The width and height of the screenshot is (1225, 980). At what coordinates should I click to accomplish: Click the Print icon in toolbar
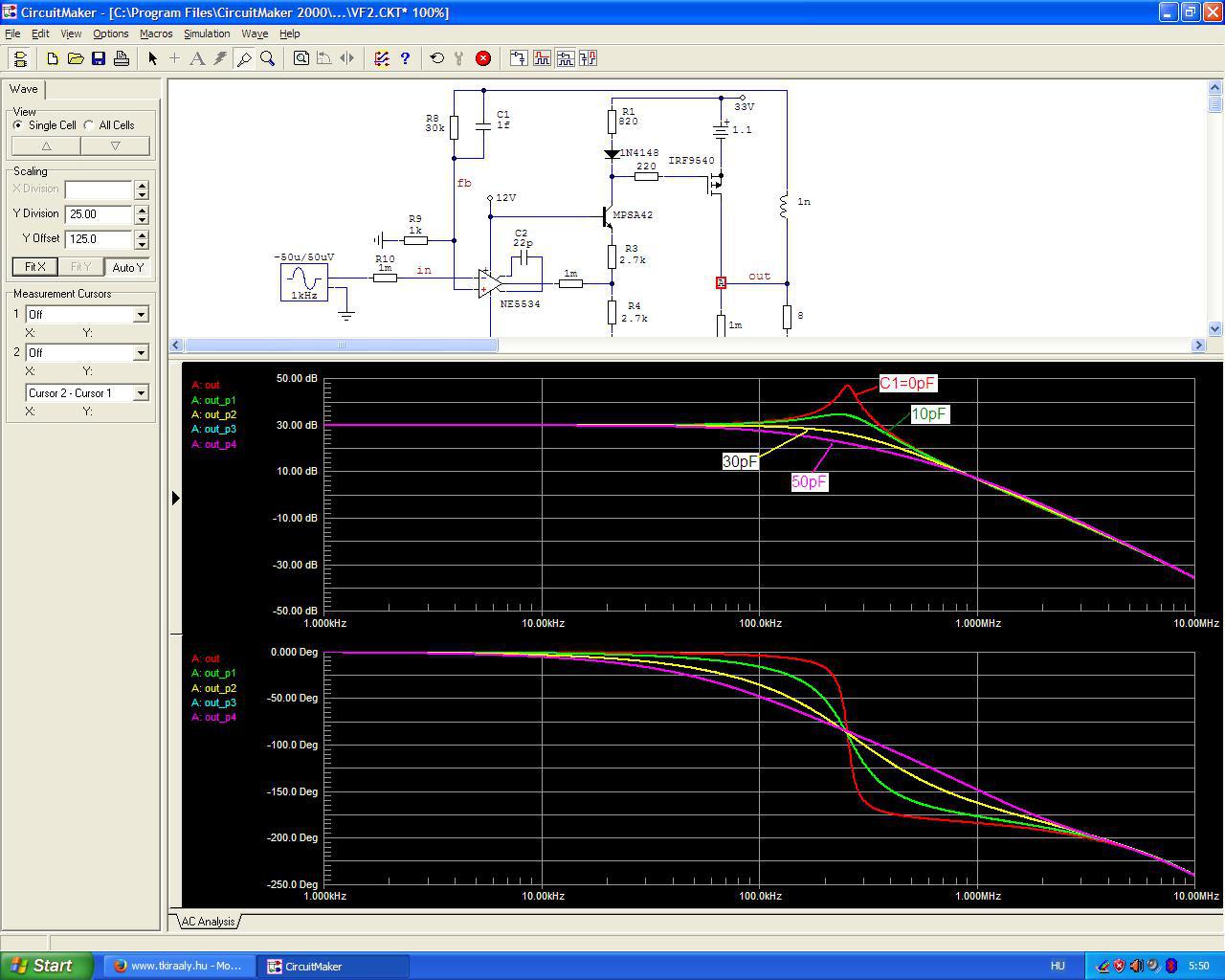tap(122, 58)
